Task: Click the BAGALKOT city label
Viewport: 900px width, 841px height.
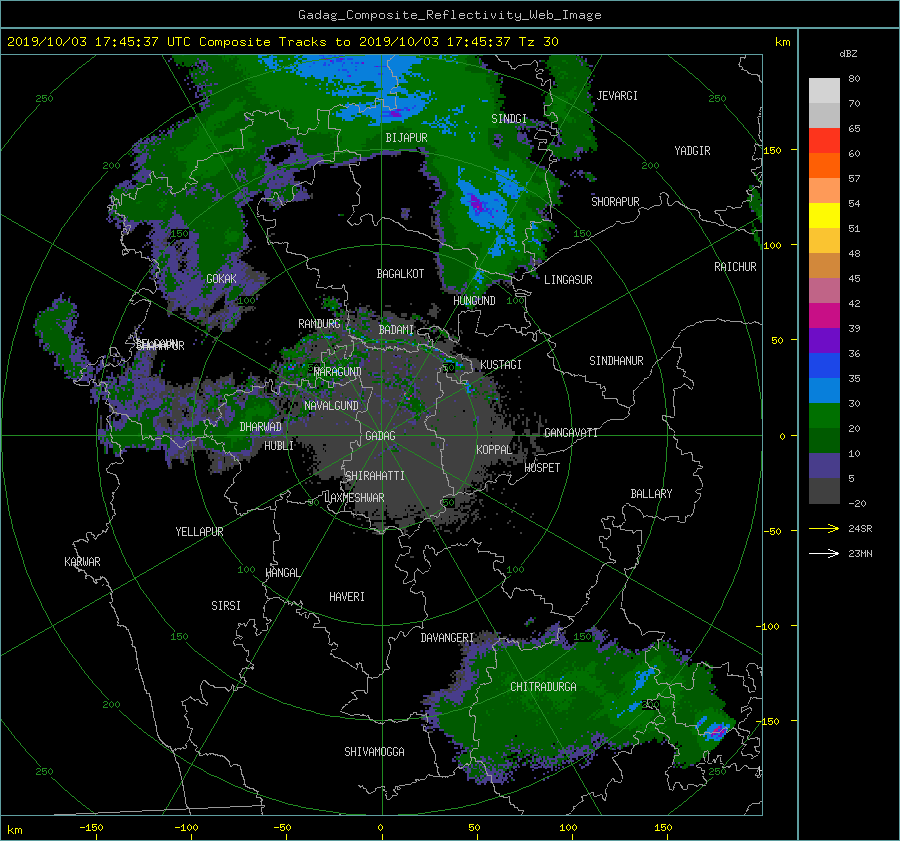Action: tap(400, 274)
